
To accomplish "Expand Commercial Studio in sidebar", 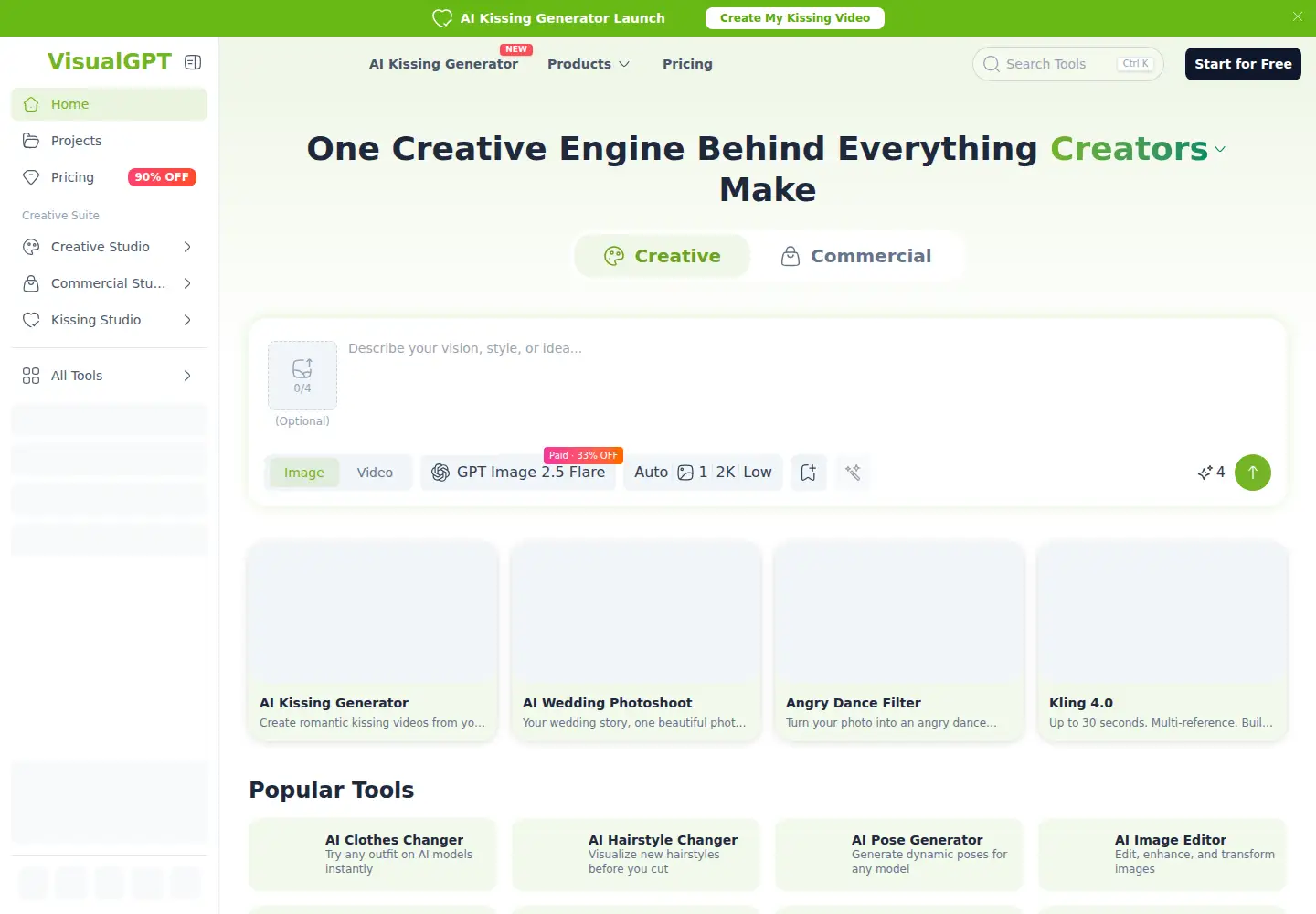I will click(109, 283).
